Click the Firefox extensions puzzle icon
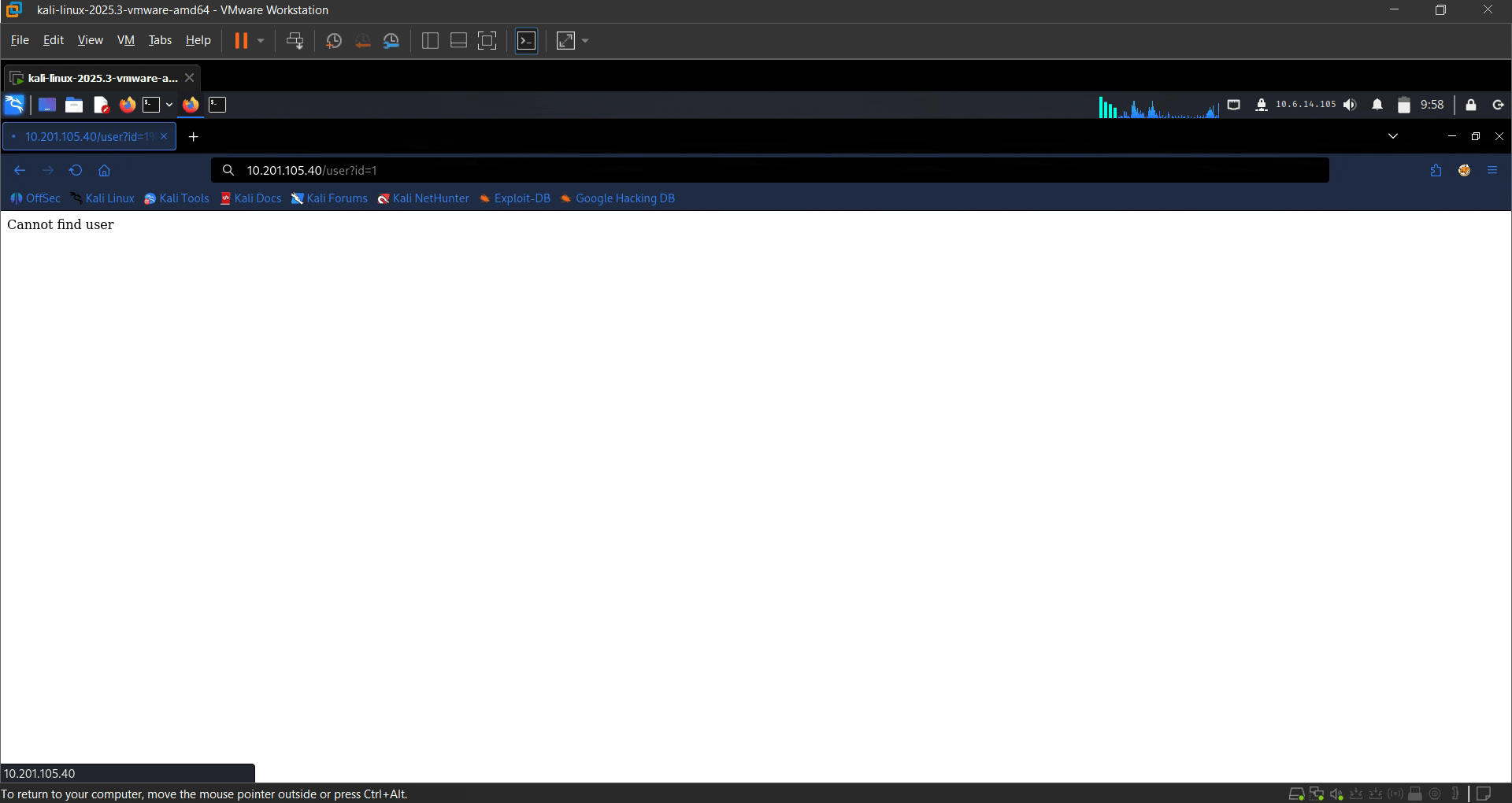Screen dimensions: 1512x803 point(1436,170)
